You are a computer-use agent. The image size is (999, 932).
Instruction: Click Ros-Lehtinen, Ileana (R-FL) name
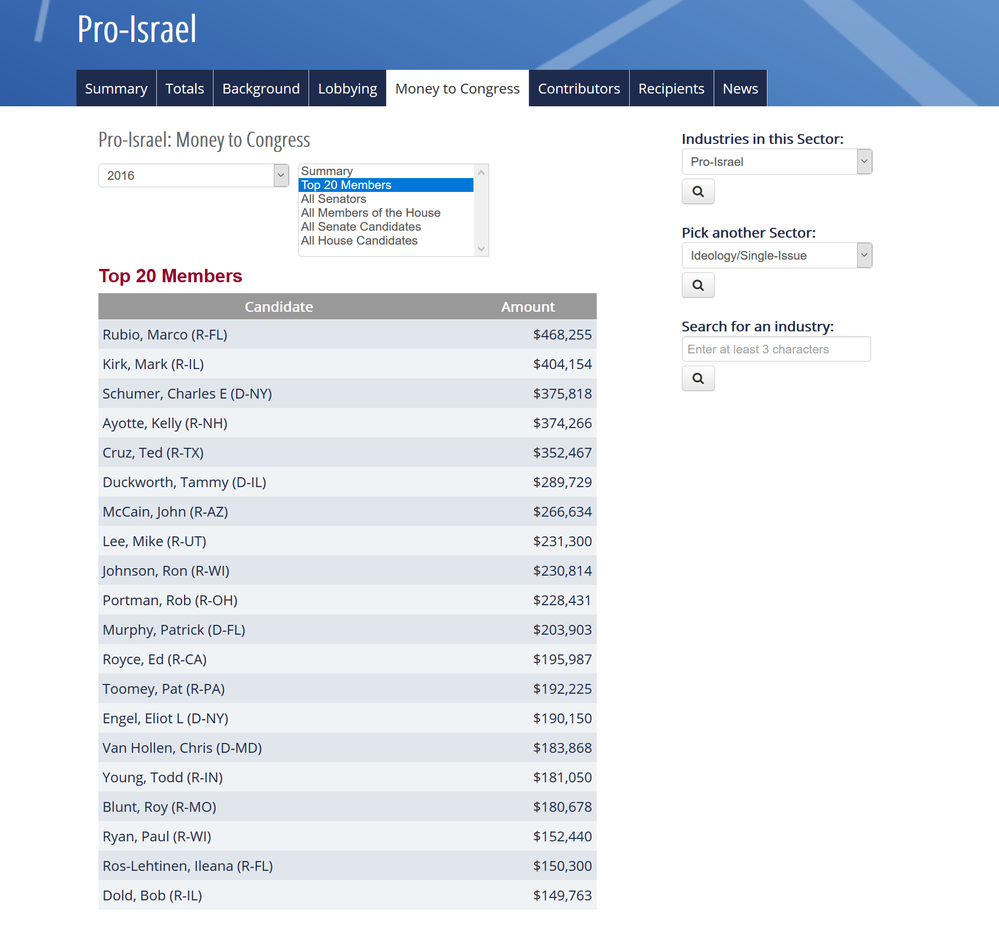[x=188, y=866]
